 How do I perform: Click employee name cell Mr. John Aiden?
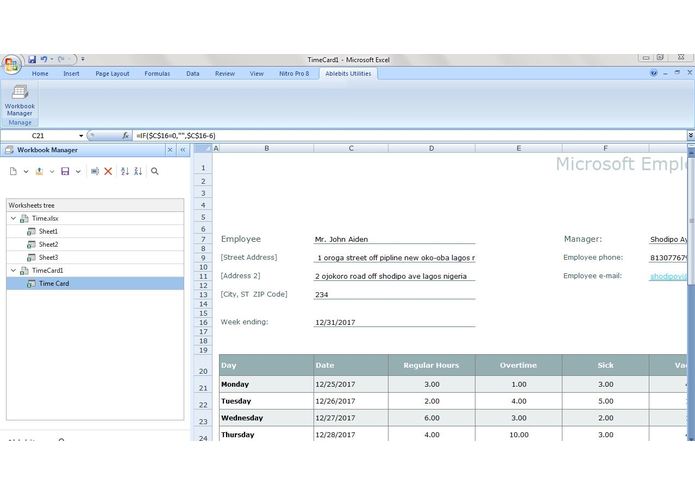(x=394, y=239)
